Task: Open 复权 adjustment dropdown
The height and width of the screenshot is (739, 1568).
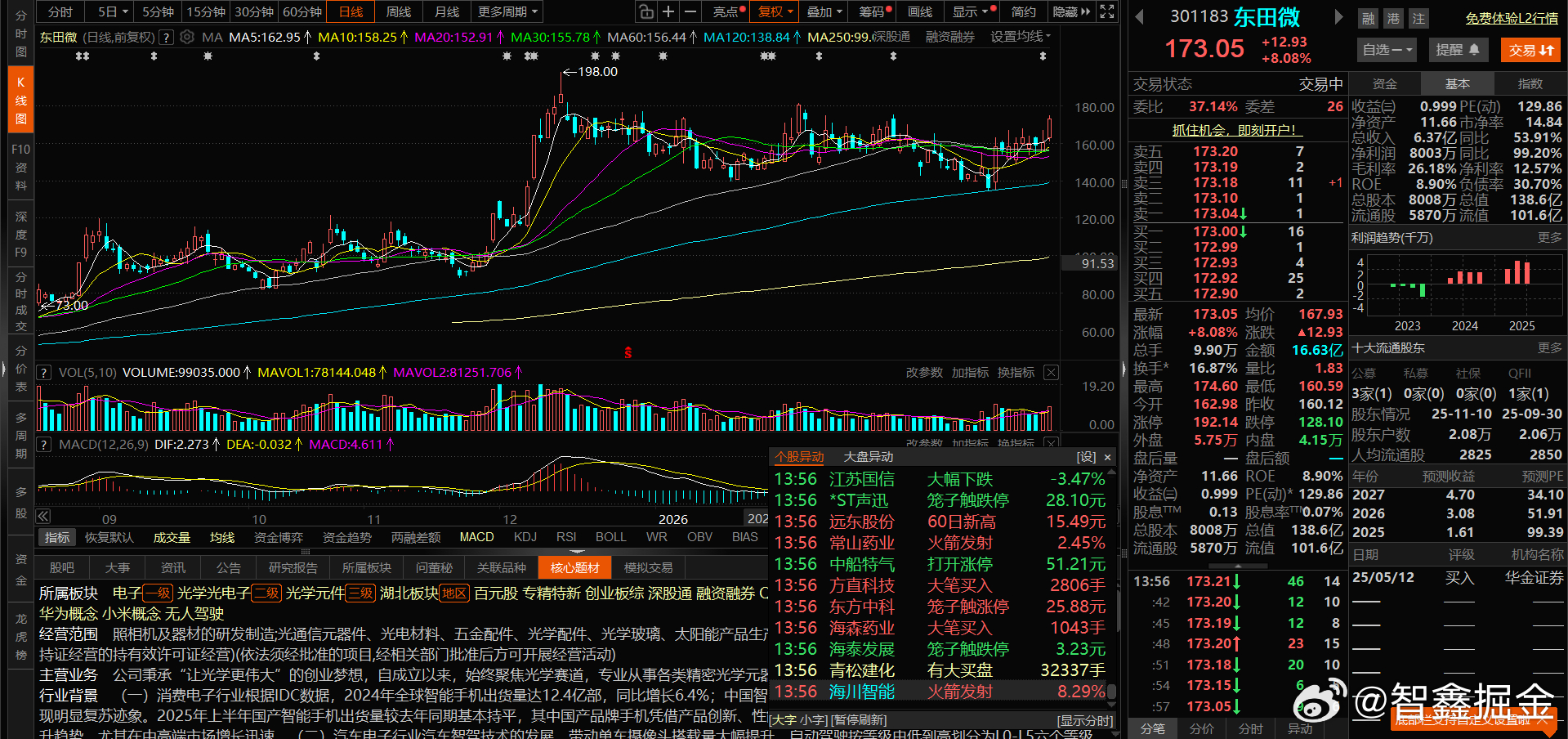Action: (775, 11)
